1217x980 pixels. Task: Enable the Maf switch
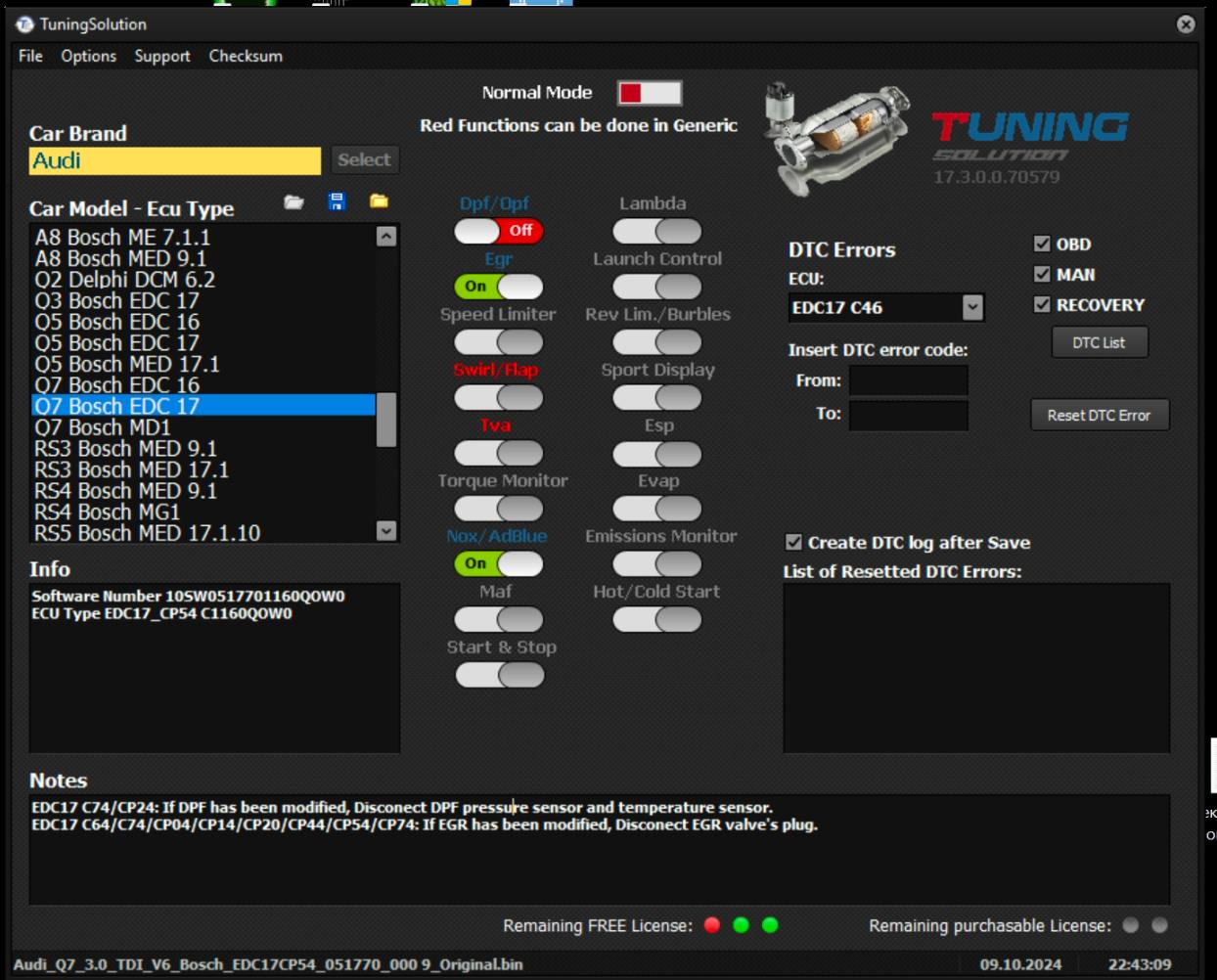(x=499, y=620)
